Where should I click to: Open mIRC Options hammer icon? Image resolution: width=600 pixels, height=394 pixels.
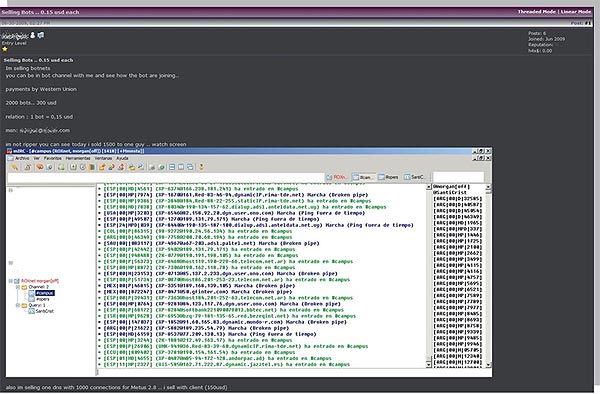point(28,167)
